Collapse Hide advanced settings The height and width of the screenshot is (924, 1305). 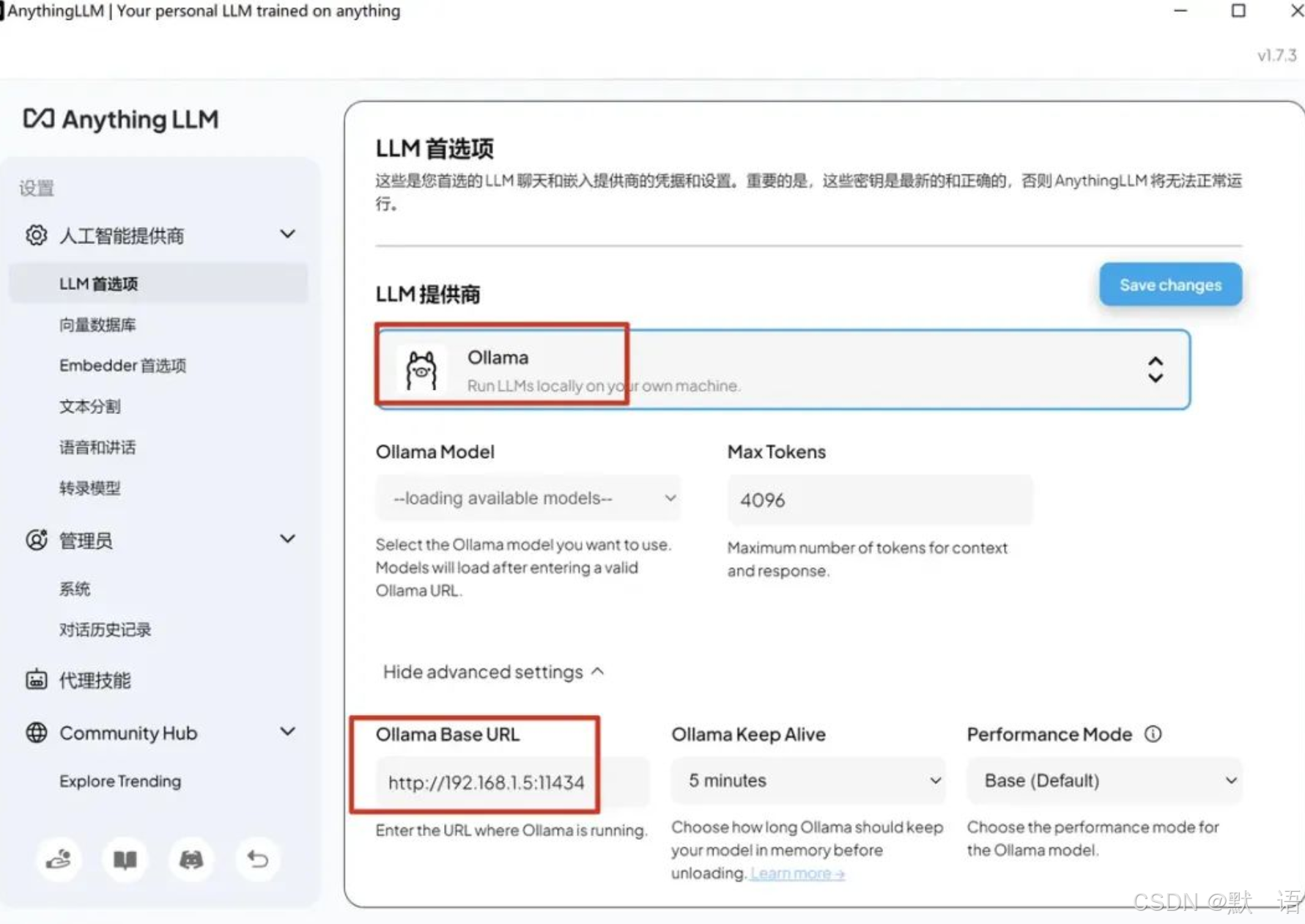point(494,672)
